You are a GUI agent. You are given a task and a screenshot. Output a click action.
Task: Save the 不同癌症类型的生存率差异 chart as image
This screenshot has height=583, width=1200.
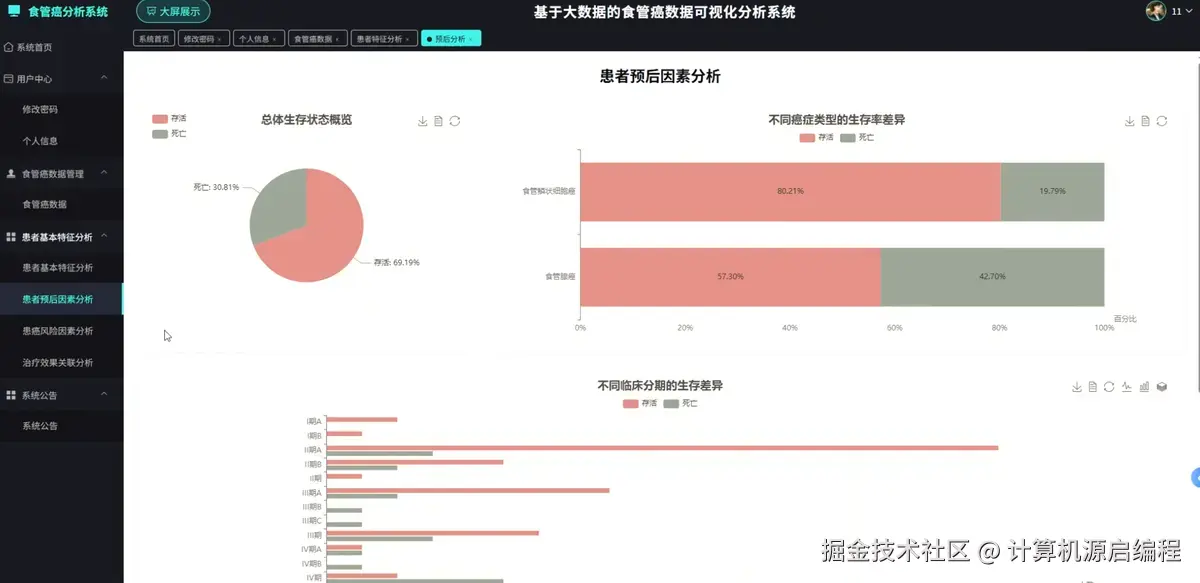click(1129, 121)
